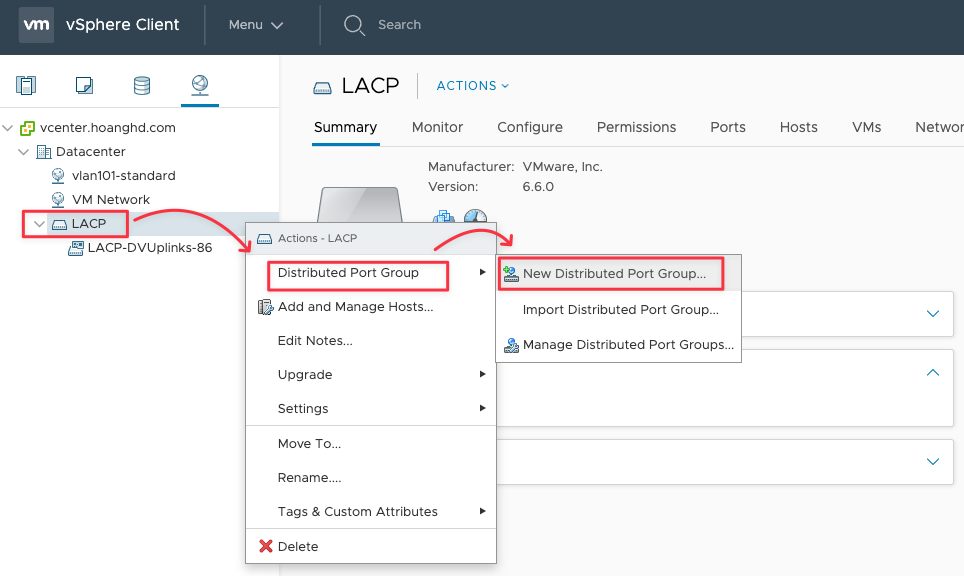Switch to the VMs tab
Screen dimensions: 964x576
[x=866, y=127]
